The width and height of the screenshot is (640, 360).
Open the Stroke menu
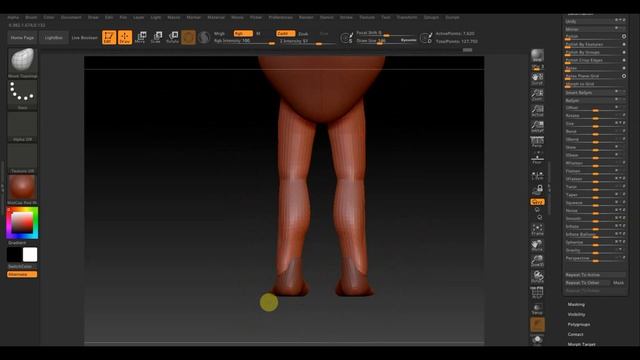point(346,17)
